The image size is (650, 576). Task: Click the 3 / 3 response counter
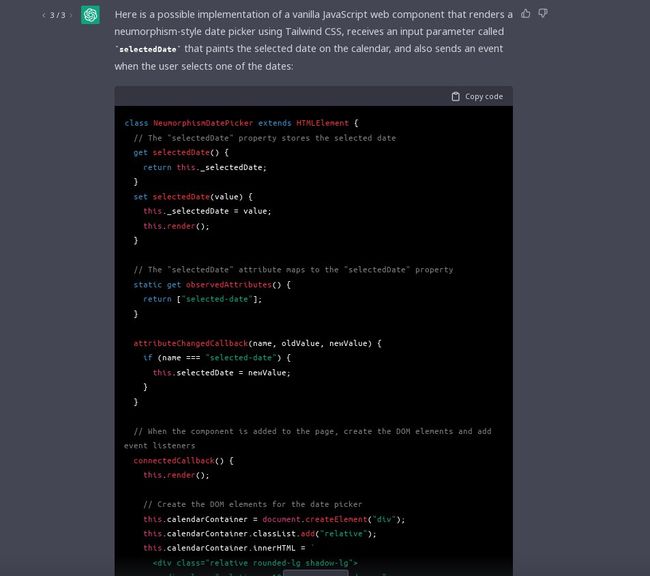point(58,15)
